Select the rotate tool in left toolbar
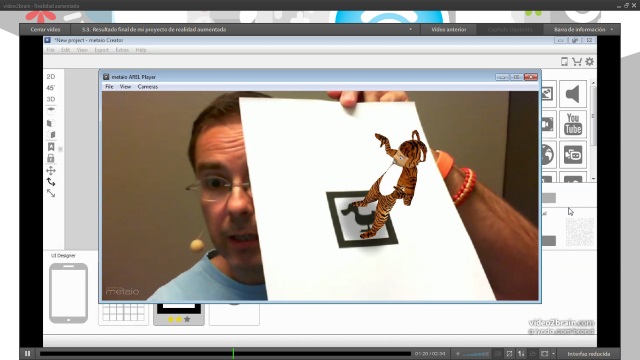Viewport: 640px width, 360px height. pyautogui.click(x=51, y=182)
